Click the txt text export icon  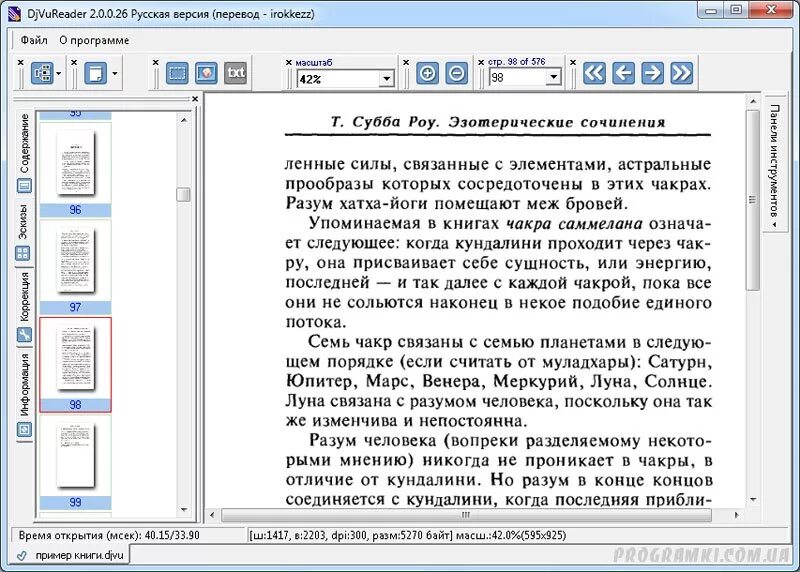point(235,73)
